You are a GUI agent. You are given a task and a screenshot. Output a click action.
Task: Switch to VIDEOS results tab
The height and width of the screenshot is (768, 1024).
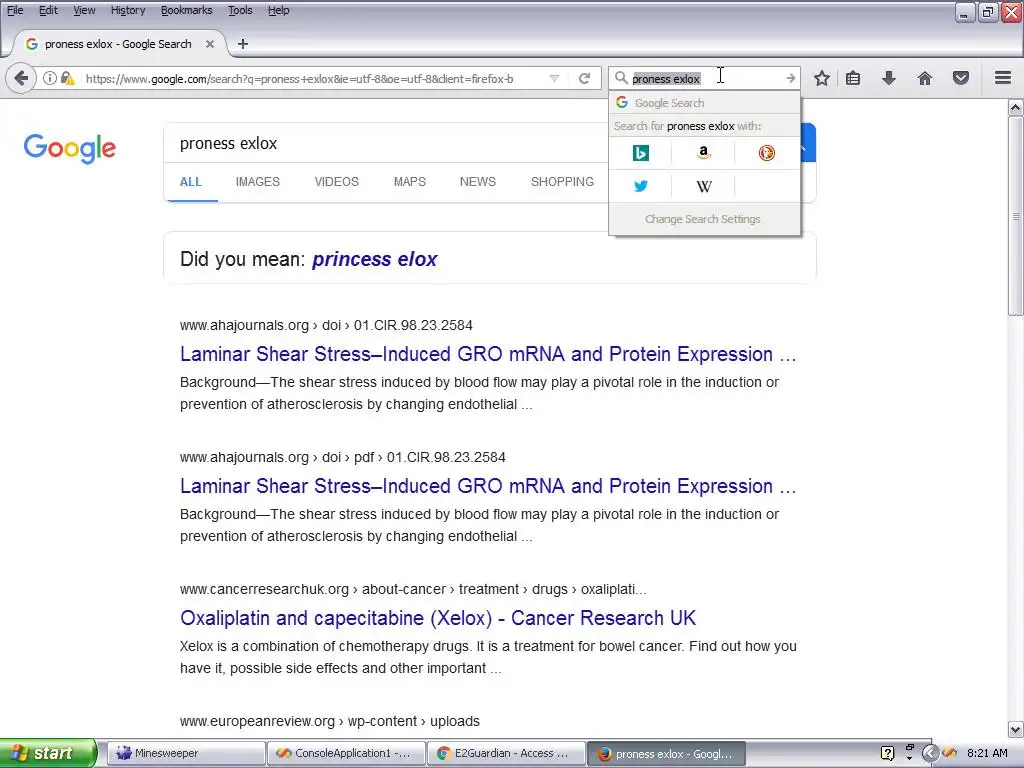(x=336, y=182)
